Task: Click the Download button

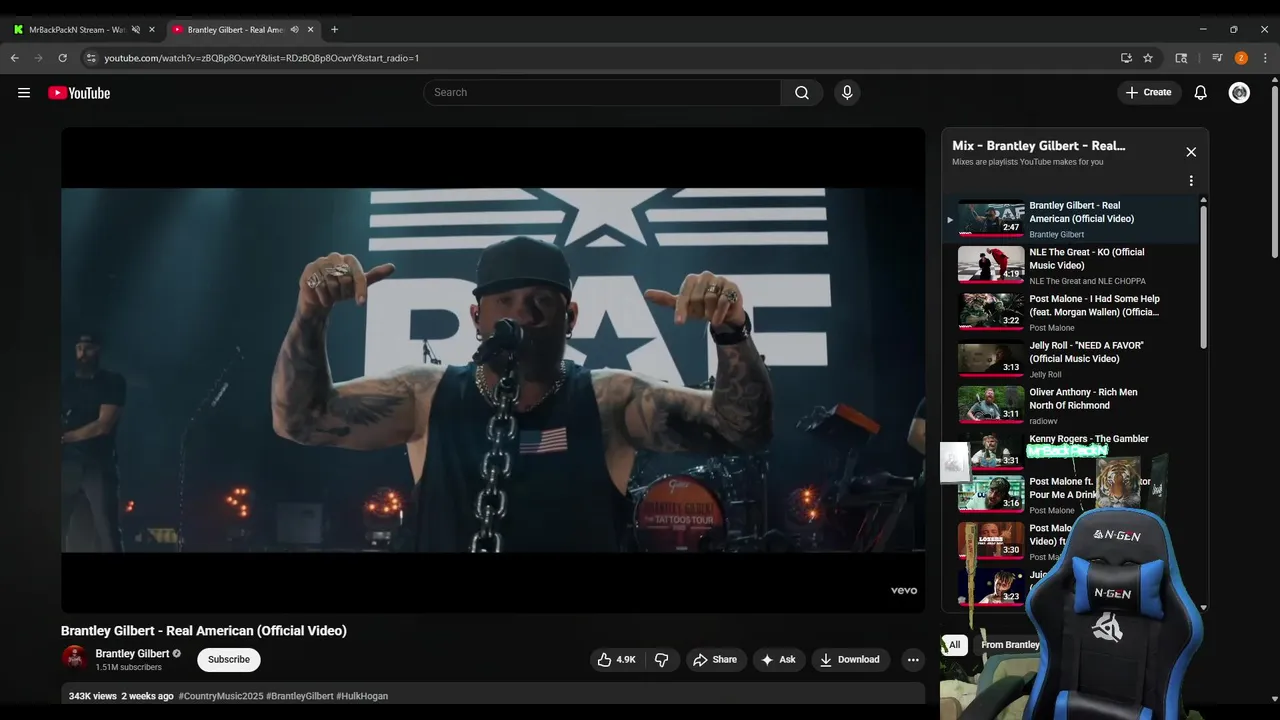Action: pyautogui.click(x=850, y=660)
